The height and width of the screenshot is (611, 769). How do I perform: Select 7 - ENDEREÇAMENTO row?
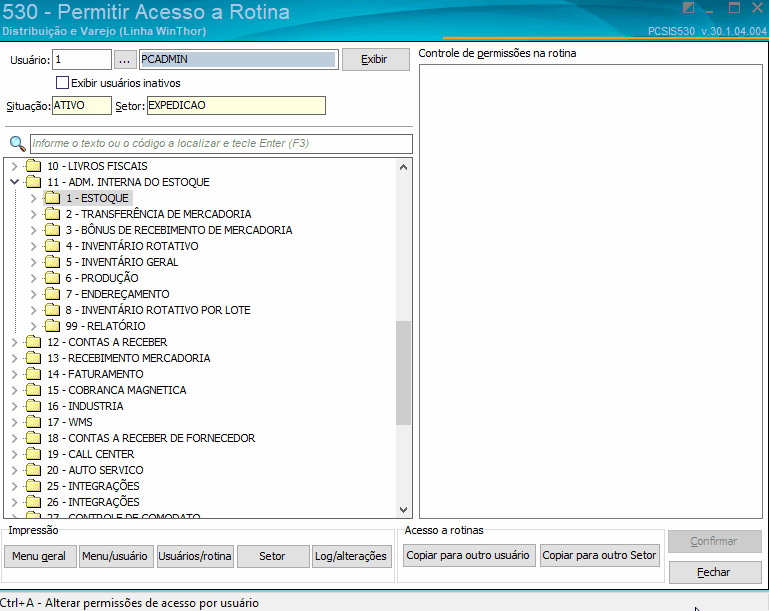[118, 294]
